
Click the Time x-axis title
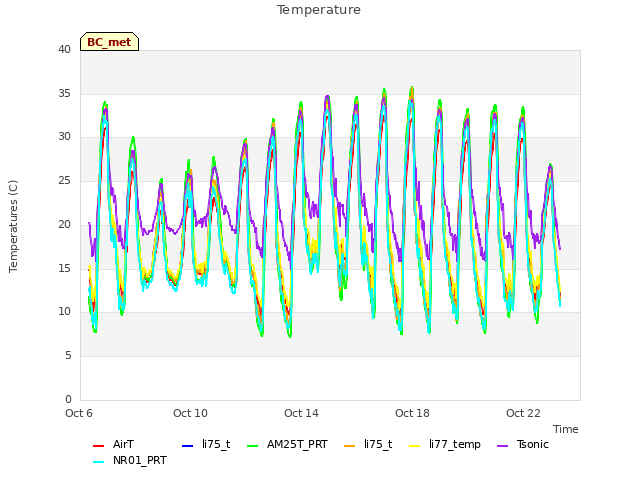(566, 429)
